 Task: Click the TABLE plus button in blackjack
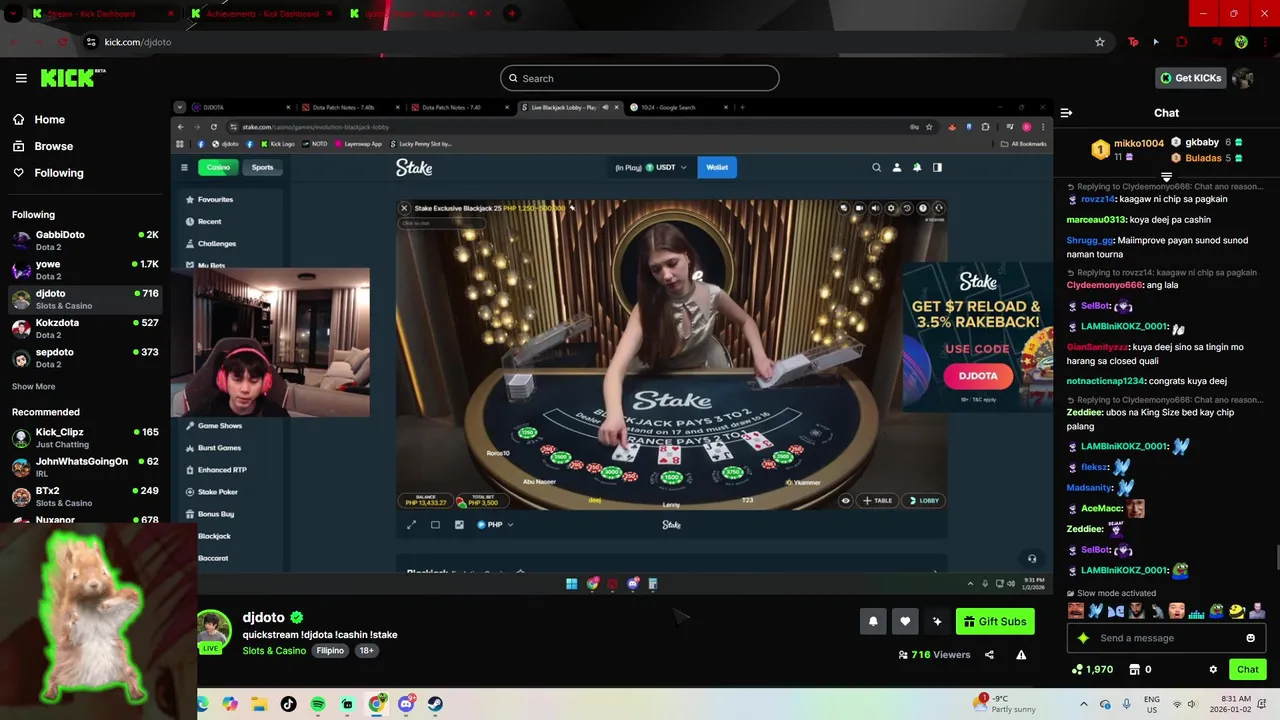click(x=878, y=500)
